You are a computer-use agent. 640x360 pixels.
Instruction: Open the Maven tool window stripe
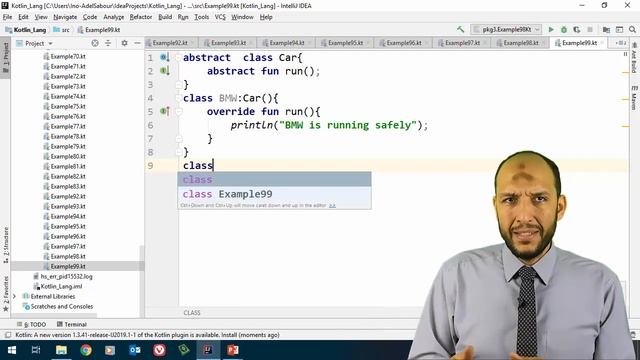[x=634, y=97]
